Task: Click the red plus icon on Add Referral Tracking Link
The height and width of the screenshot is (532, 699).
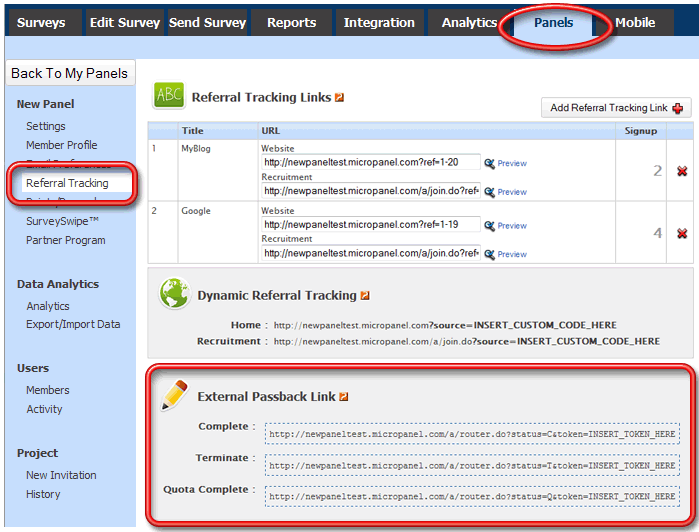Action: click(x=678, y=108)
